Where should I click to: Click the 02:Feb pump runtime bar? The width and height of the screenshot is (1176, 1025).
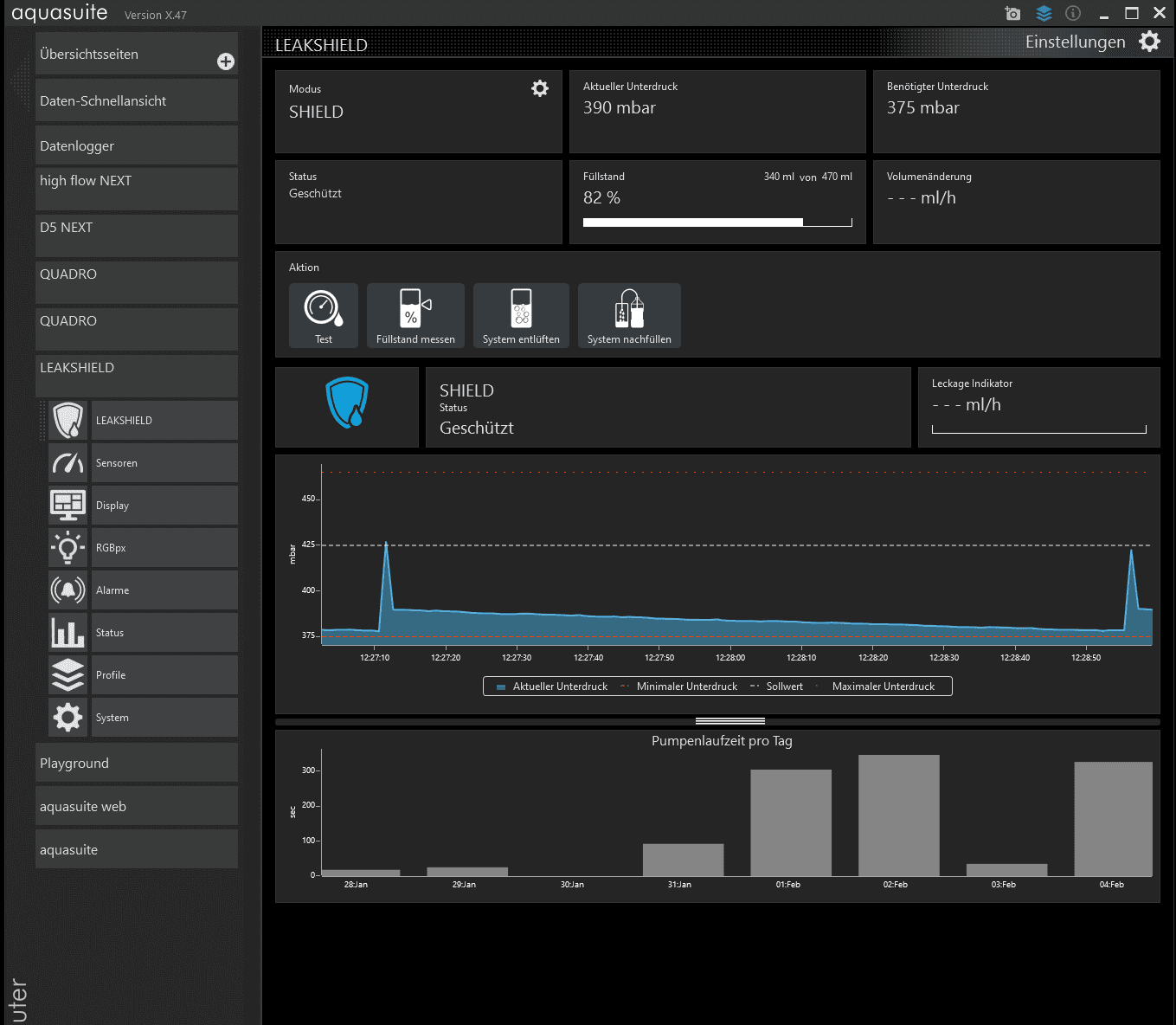[898, 815]
